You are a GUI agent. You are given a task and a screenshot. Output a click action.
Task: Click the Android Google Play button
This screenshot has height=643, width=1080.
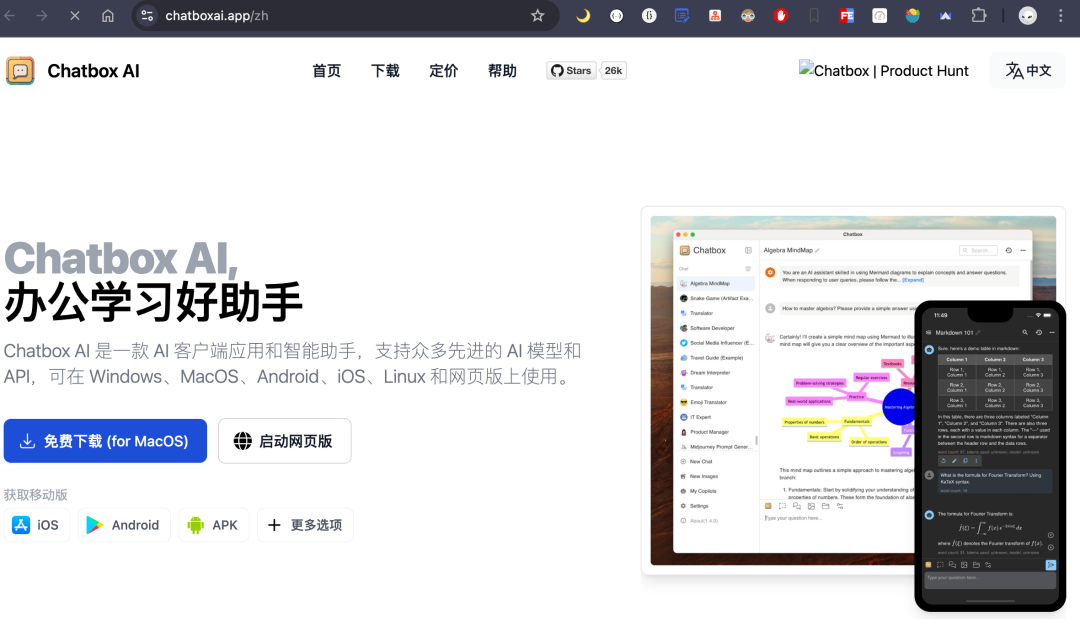123,525
